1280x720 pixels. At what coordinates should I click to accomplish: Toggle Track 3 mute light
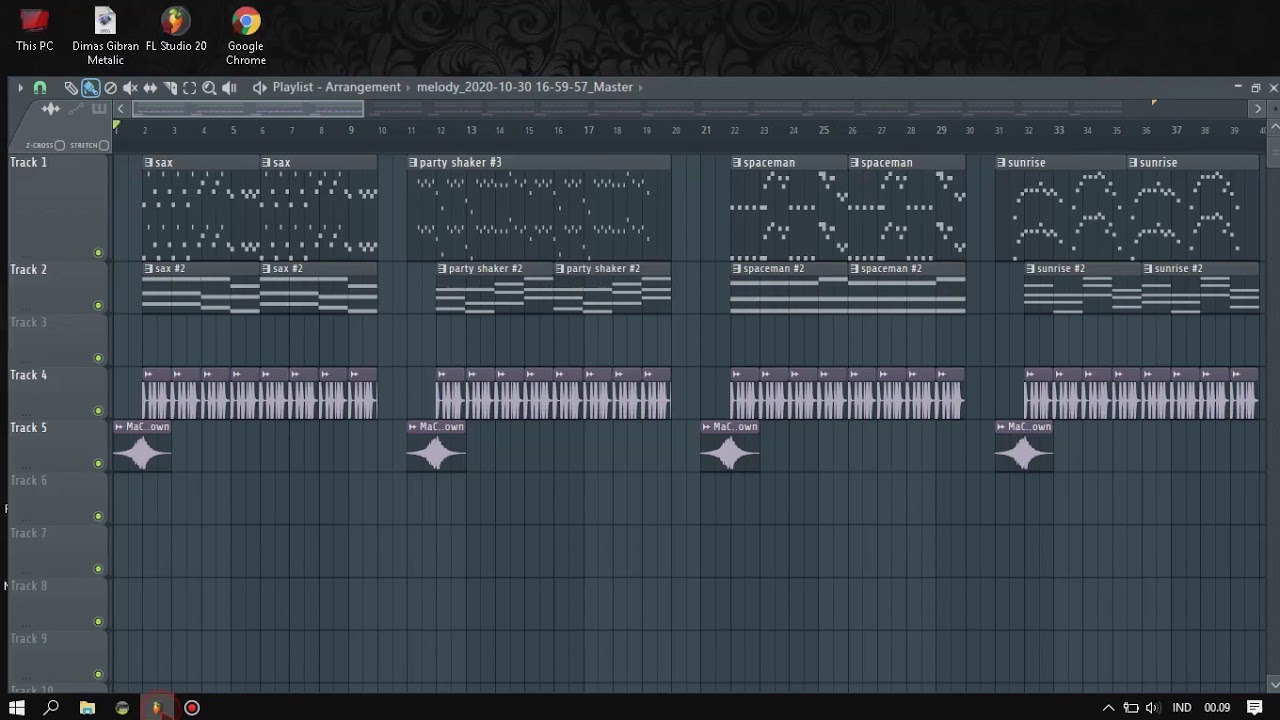(x=98, y=358)
